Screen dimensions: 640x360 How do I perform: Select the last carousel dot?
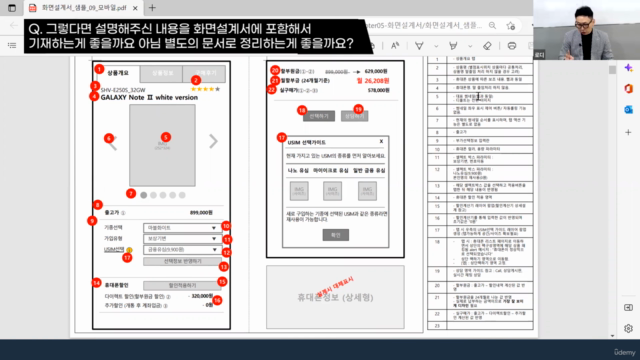click(182, 195)
